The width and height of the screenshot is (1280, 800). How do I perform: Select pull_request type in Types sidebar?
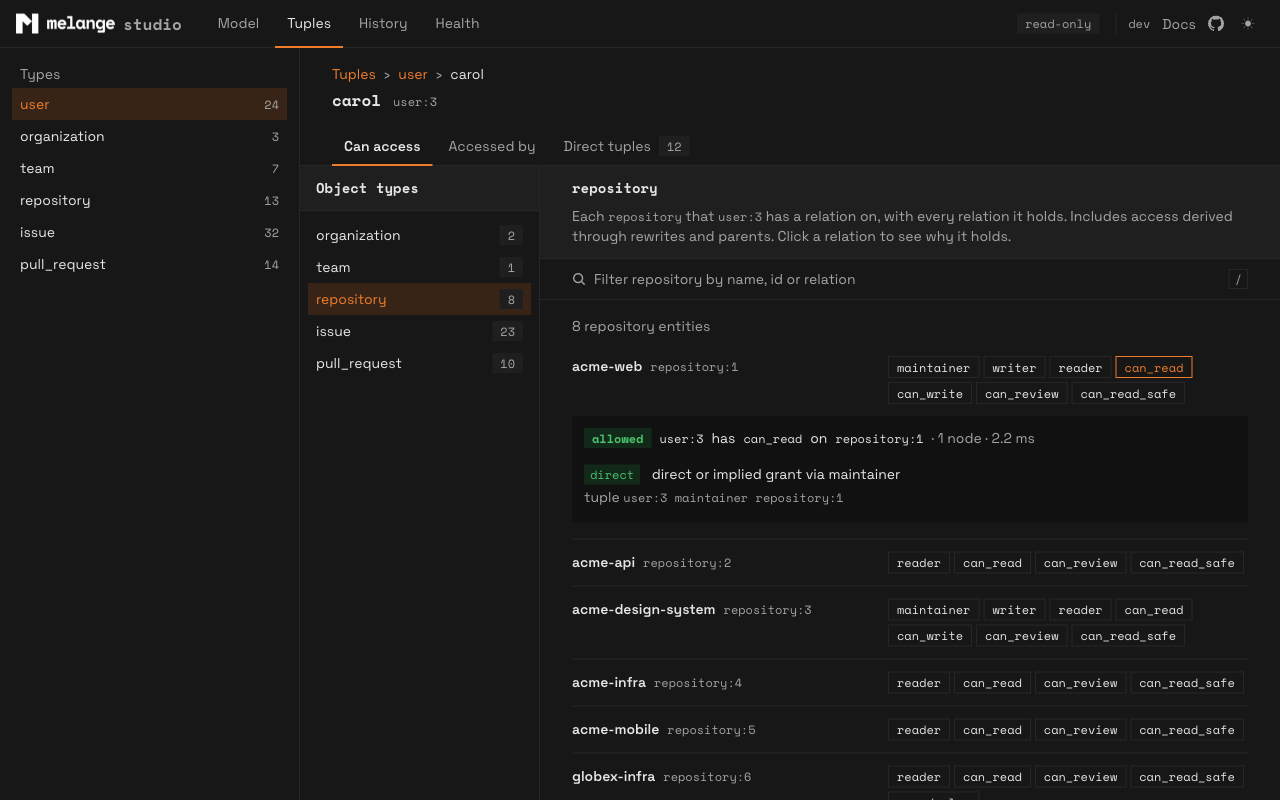[x=149, y=264]
